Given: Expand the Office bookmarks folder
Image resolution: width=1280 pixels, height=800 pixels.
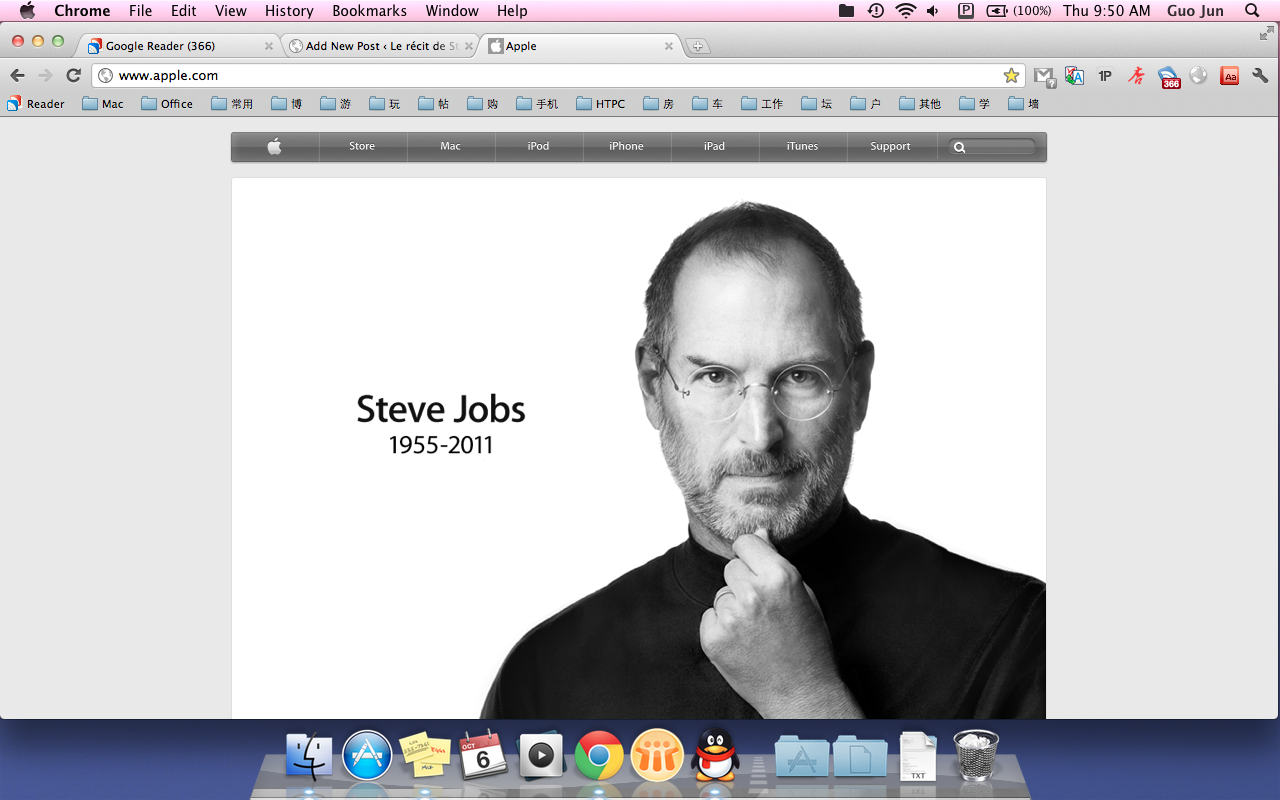Looking at the screenshot, I should coord(167,104).
